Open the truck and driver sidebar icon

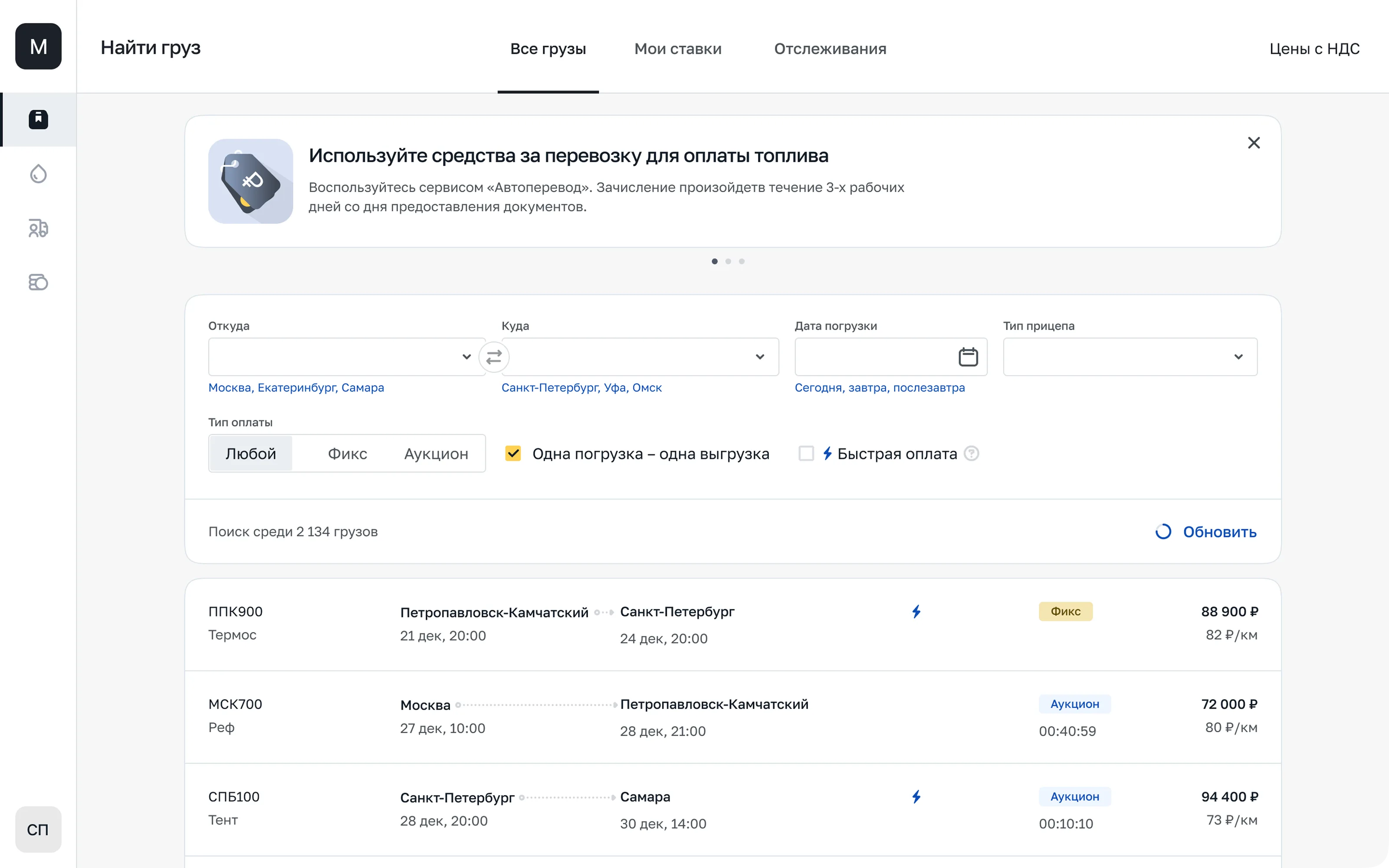point(39,228)
